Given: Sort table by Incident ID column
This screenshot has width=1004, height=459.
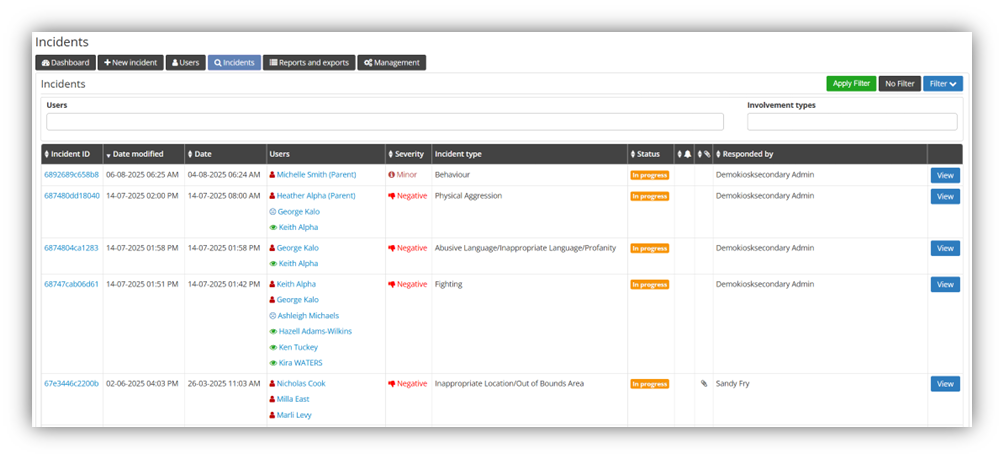Looking at the screenshot, I should coord(71,154).
